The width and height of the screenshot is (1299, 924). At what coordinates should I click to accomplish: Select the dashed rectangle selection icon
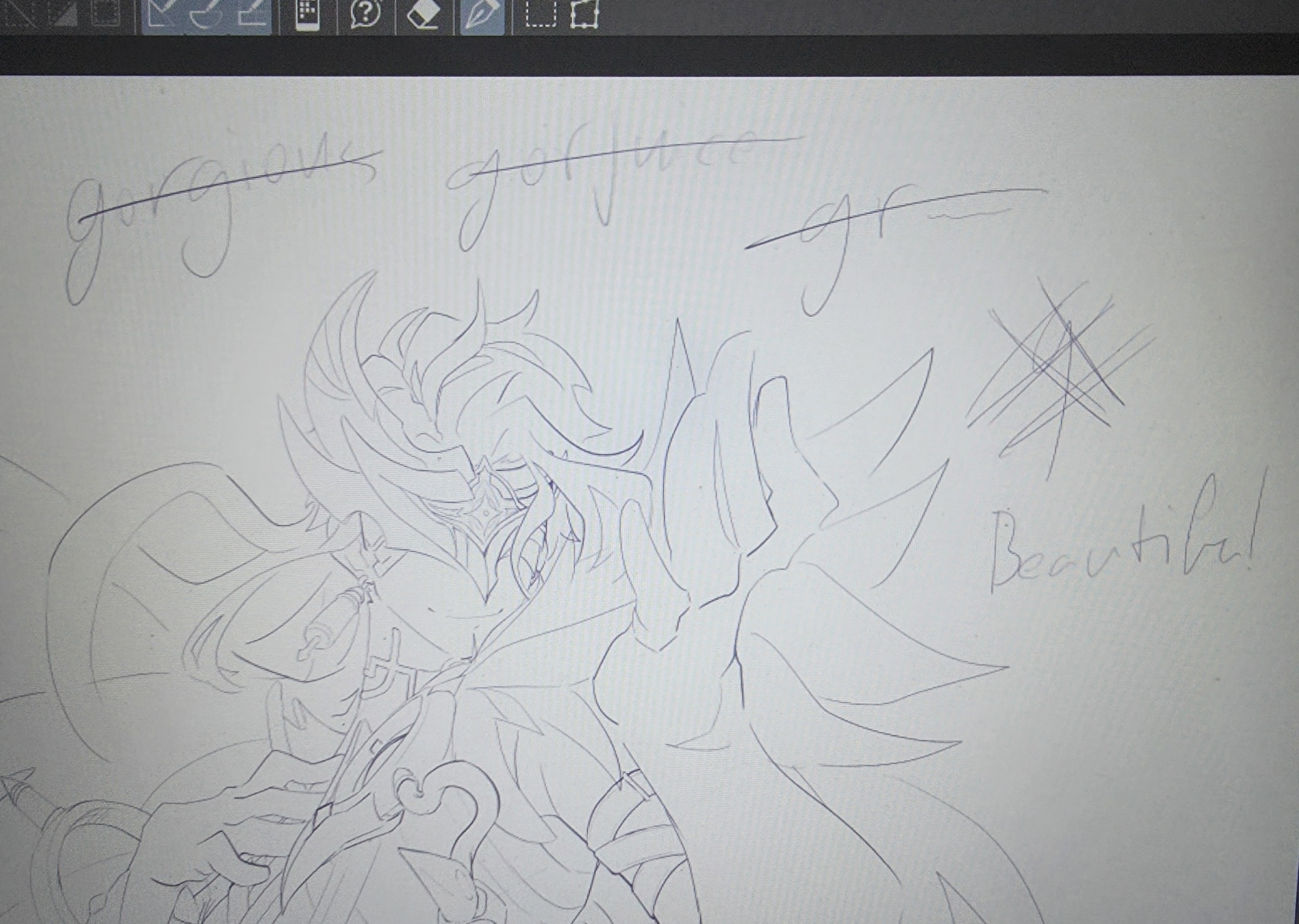click(540, 14)
